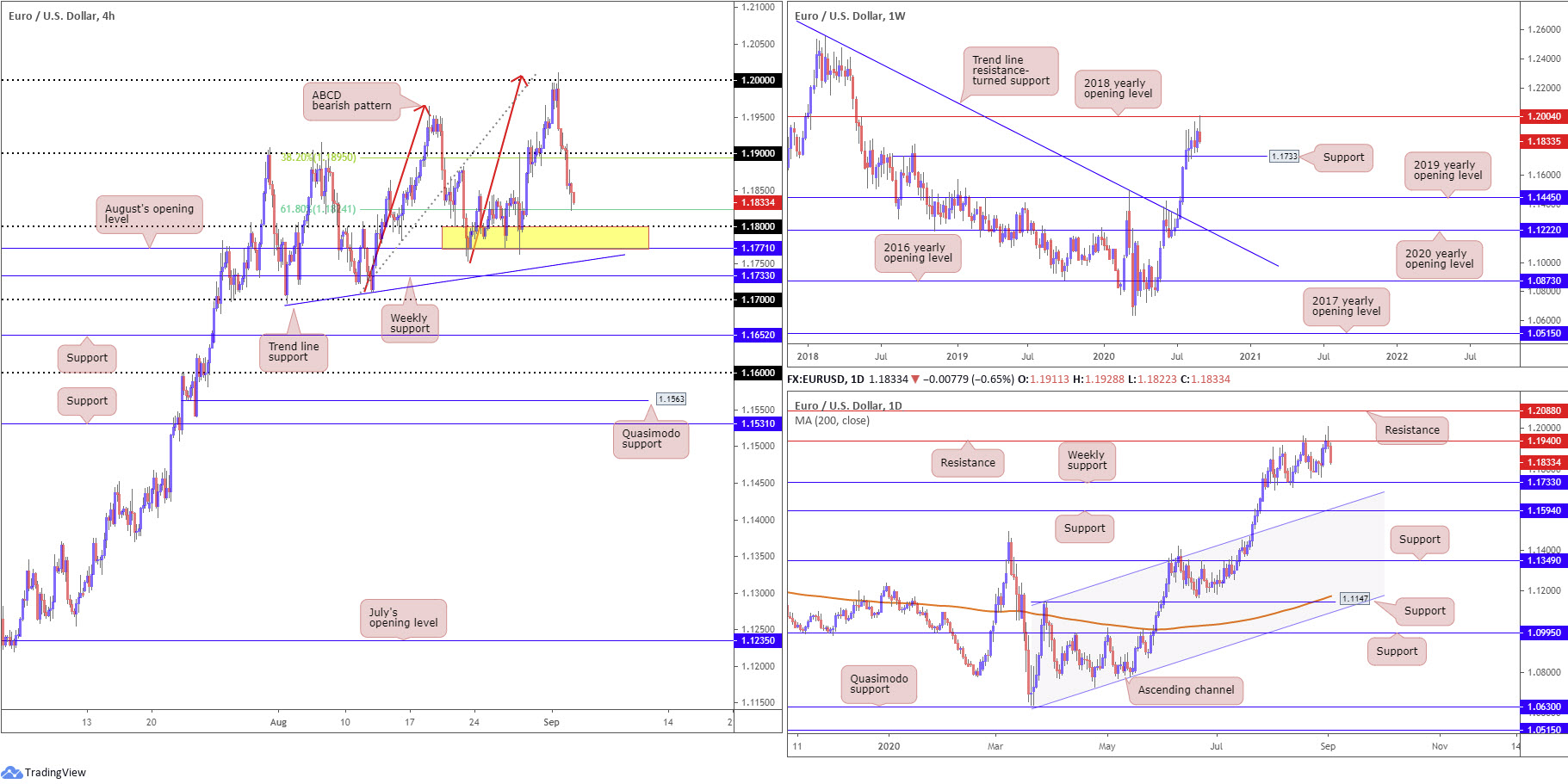Click the blue 1.08730 price label
This screenshot has height=784, width=1568.
1544,281
